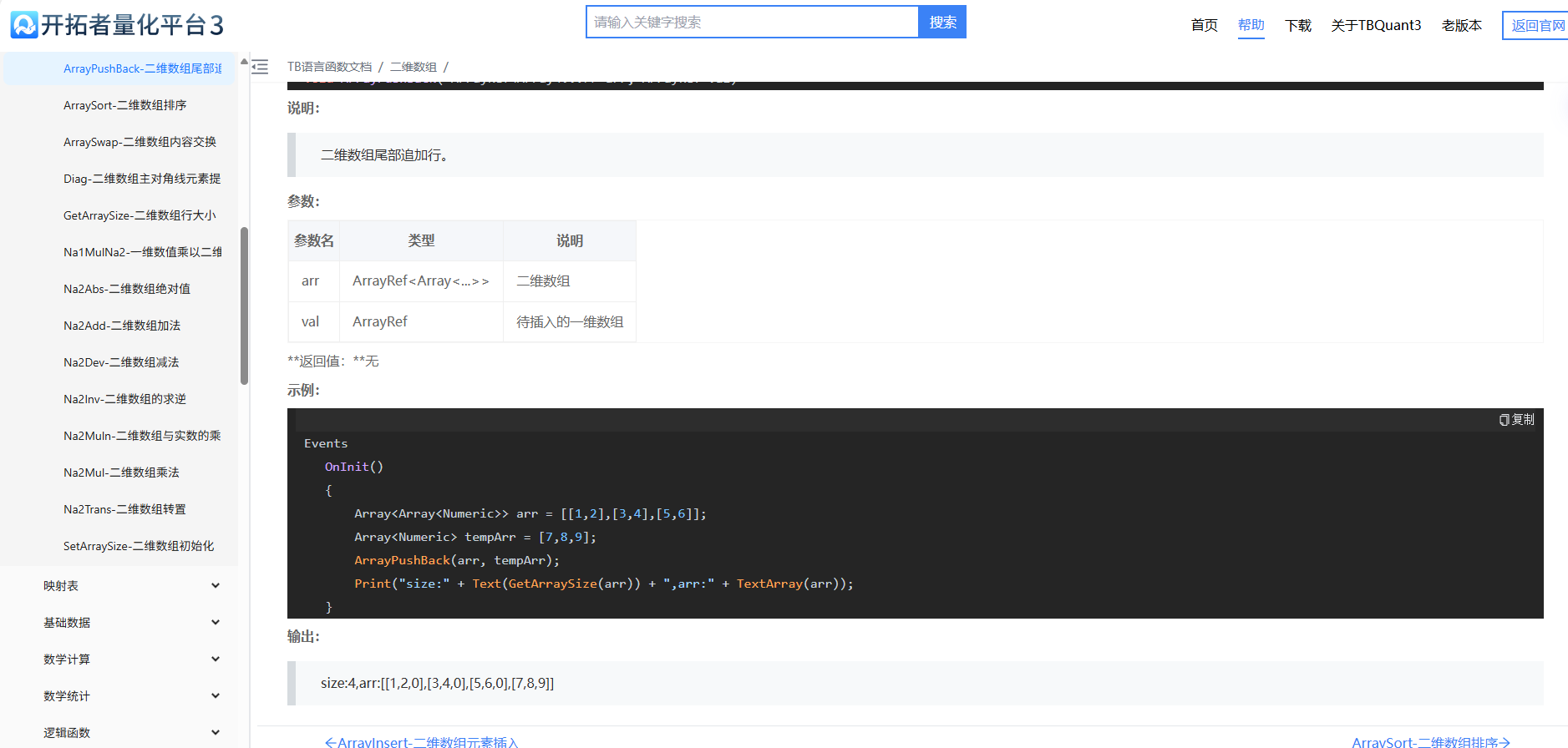
Task: Click the 返回官网 button
Action: tap(1537, 26)
